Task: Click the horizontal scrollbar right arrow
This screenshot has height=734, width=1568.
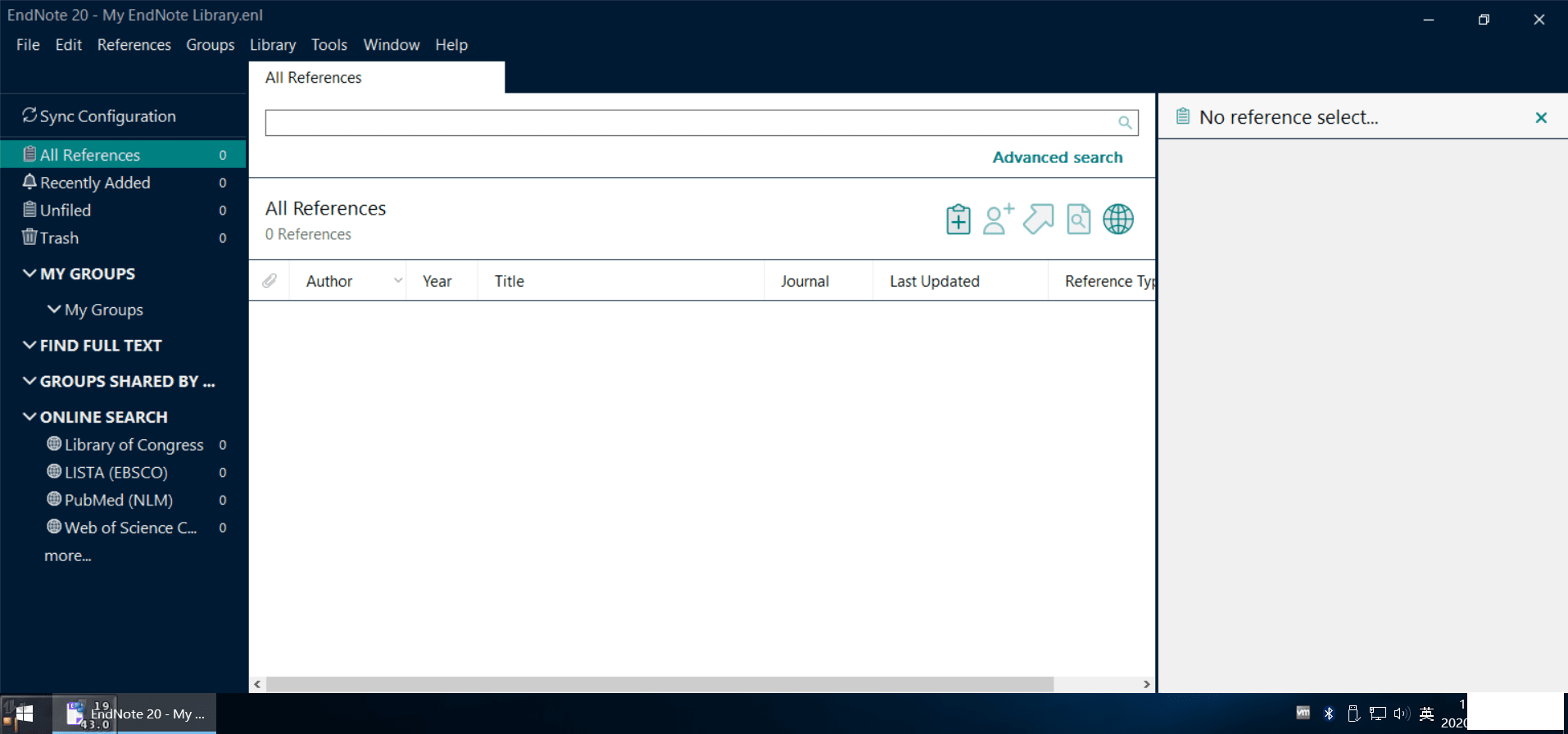Action: point(1146,684)
